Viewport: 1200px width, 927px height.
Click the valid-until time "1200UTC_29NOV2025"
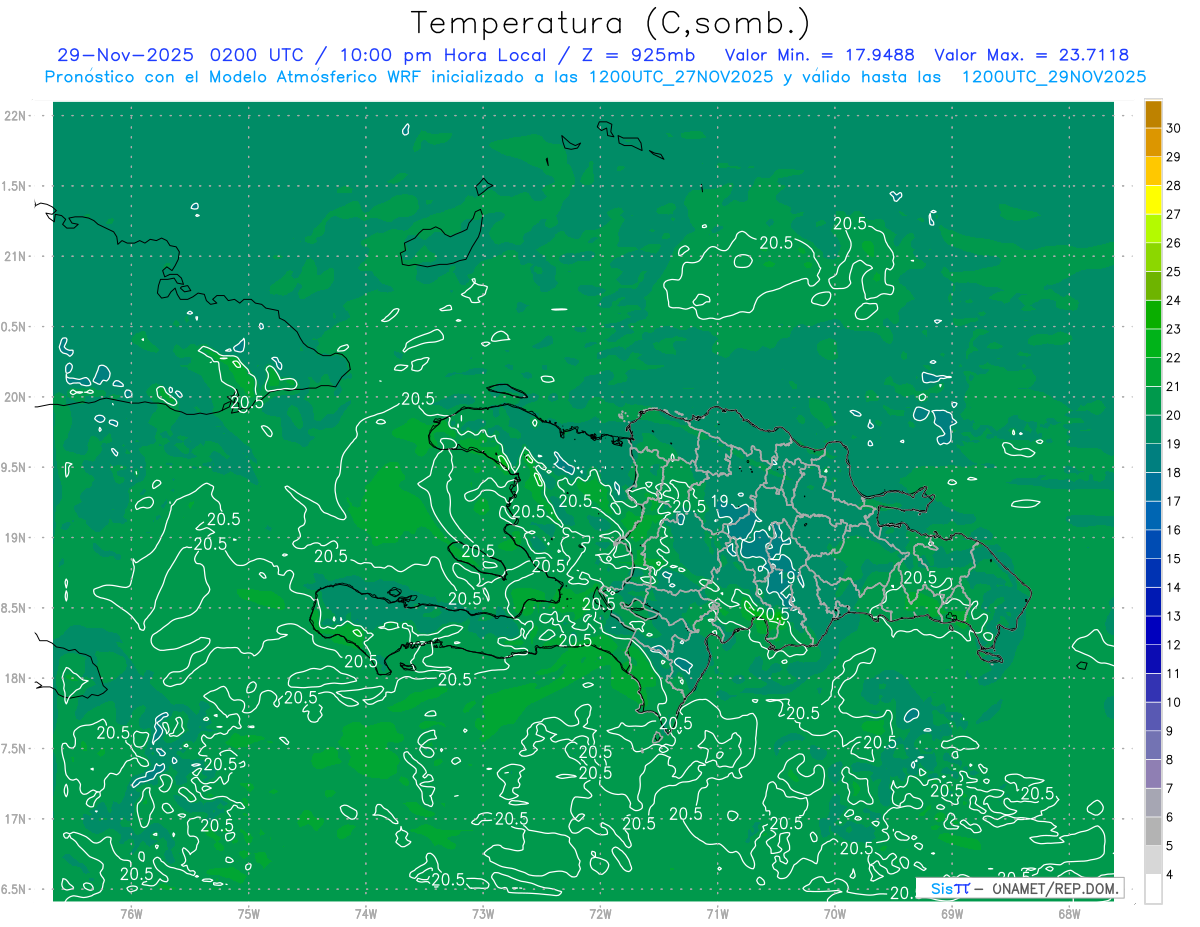tap(1053, 77)
